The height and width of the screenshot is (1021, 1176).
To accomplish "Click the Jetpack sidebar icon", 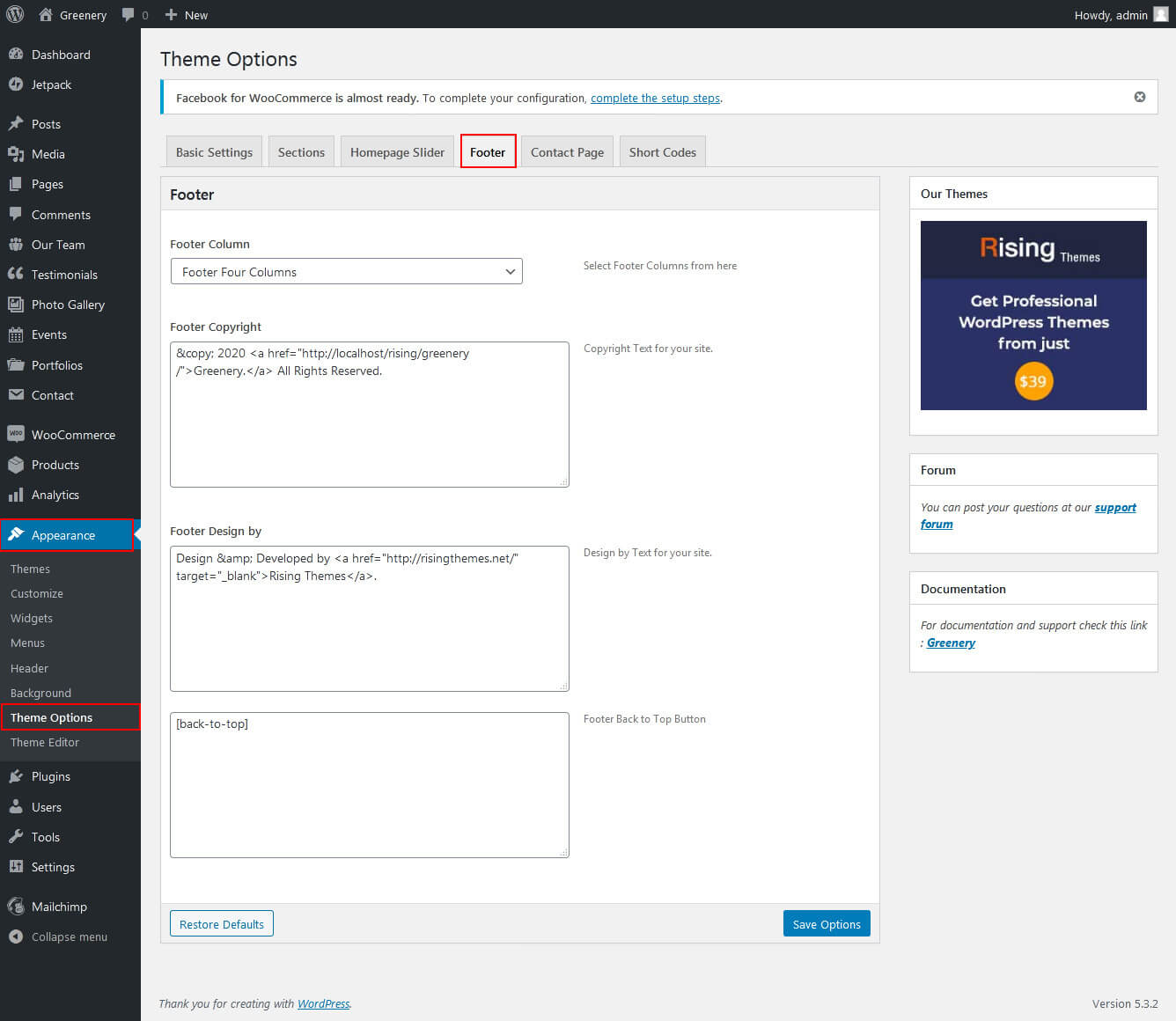I will click(x=16, y=84).
